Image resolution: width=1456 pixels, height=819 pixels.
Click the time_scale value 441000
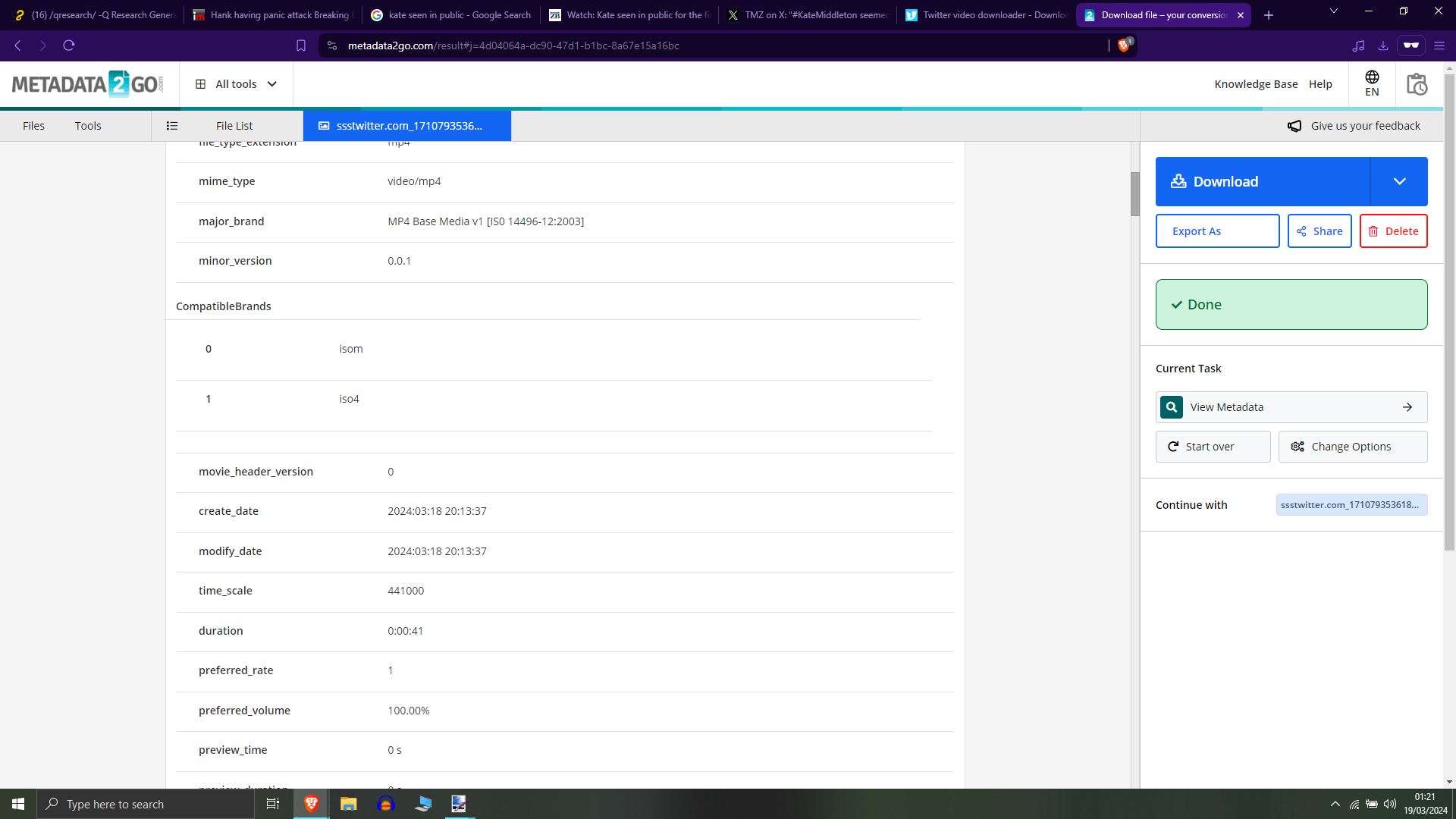406,591
